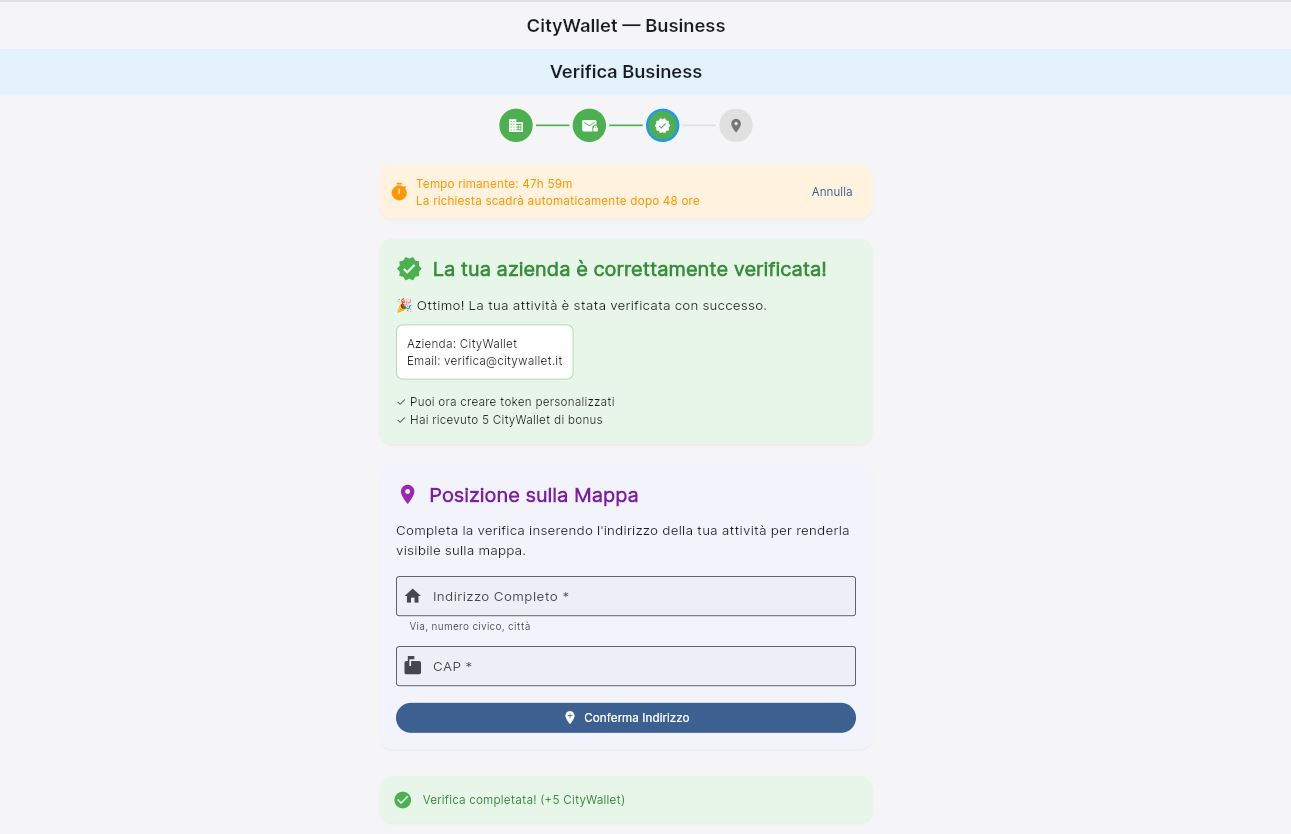Screen dimensions: 1291x834
Task: Click the purple pin next to Posizione sulla Mappa
Action: (407, 494)
